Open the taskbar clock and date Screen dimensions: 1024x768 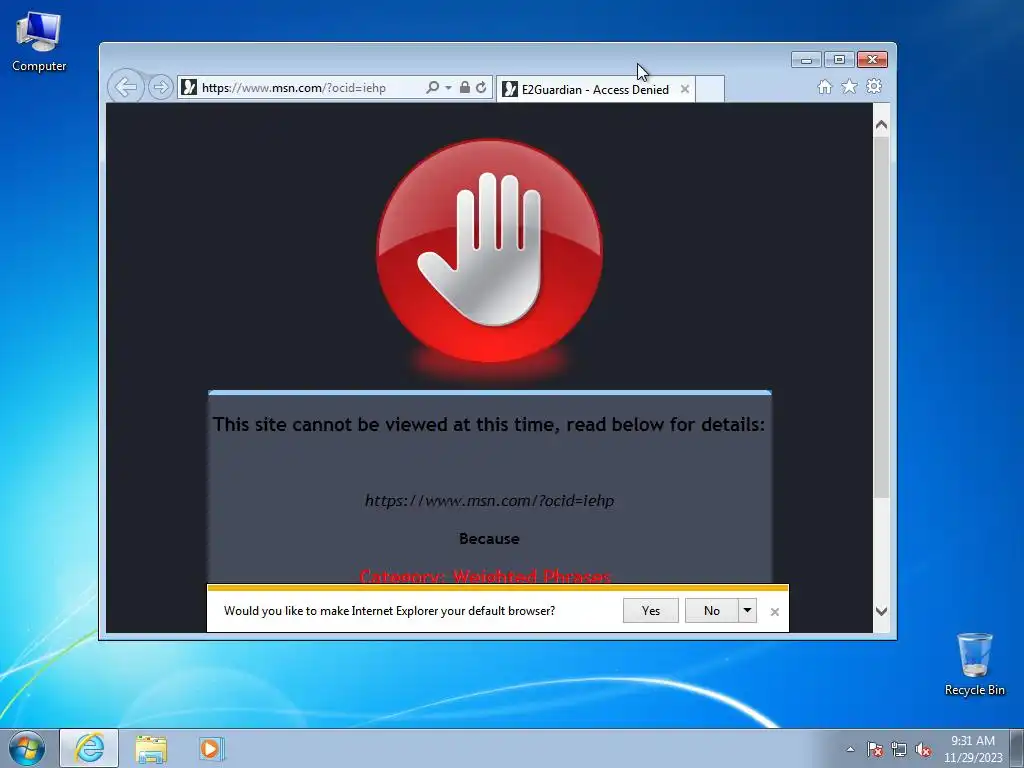tap(972, 749)
